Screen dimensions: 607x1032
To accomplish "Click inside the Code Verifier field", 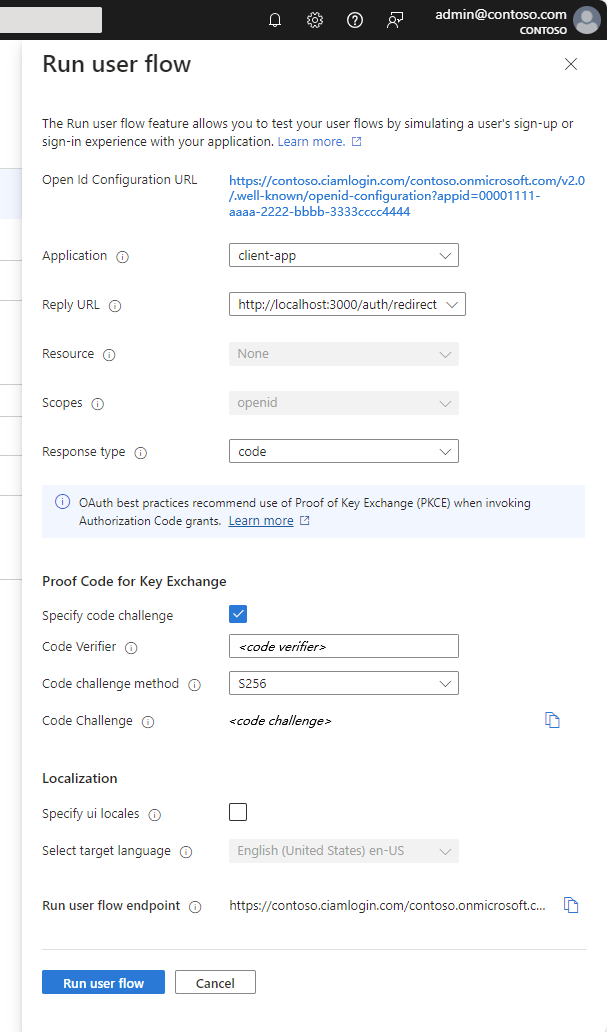I will (344, 646).
